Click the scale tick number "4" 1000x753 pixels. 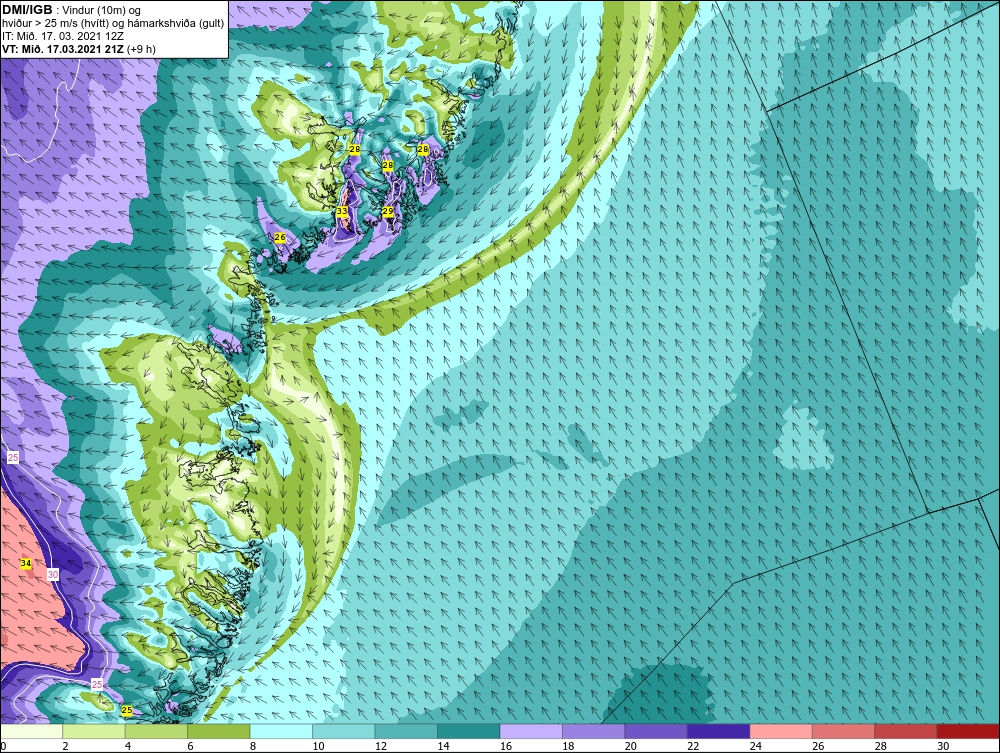point(128,746)
